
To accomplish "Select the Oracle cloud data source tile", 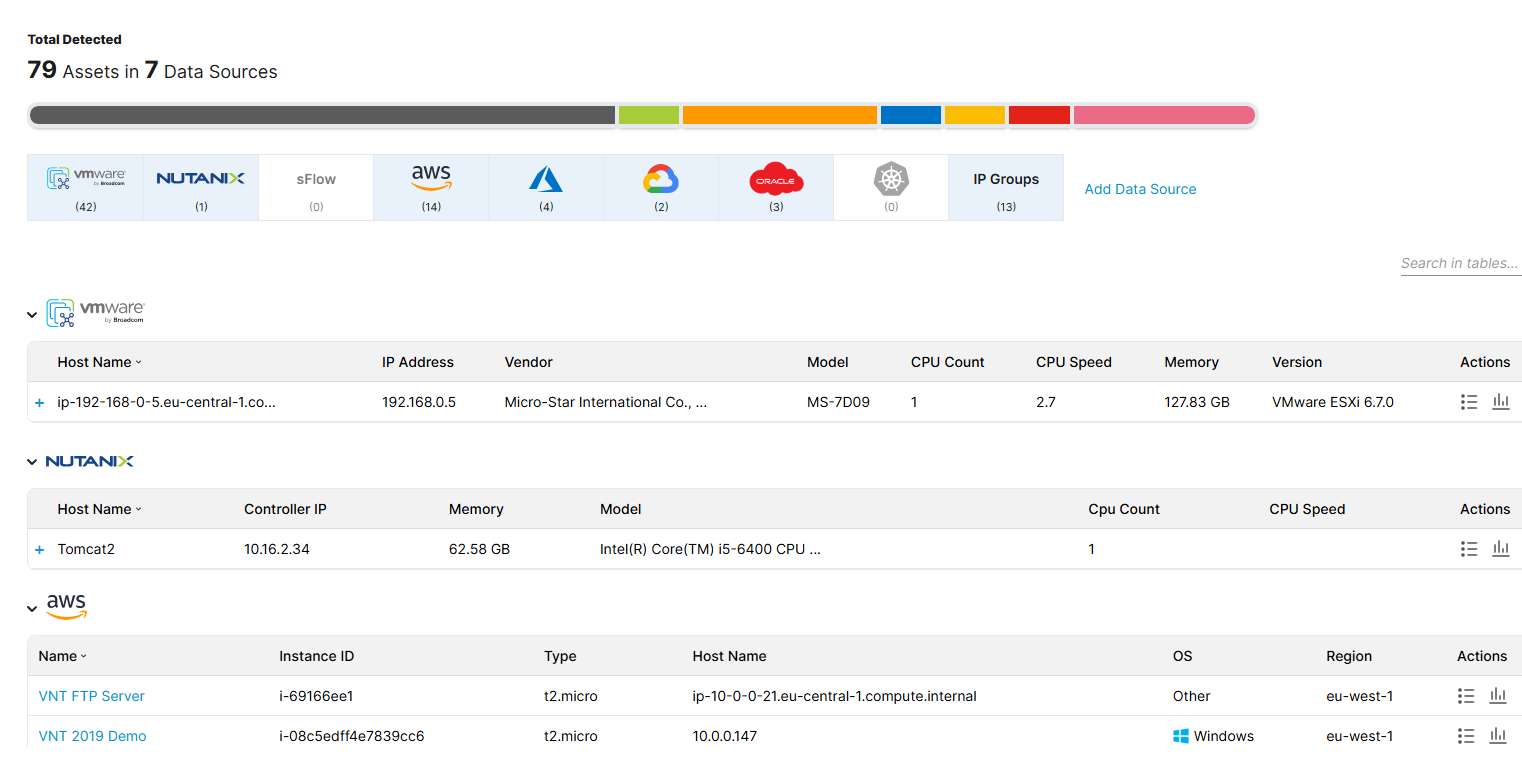I will click(776, 187).
